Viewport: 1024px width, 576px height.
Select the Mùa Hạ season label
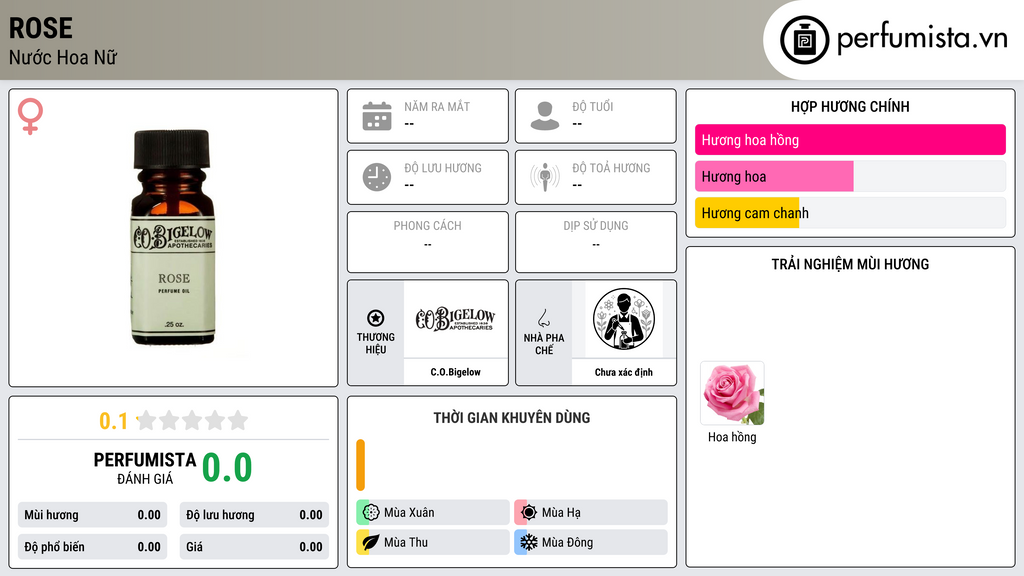coord(561,513)
